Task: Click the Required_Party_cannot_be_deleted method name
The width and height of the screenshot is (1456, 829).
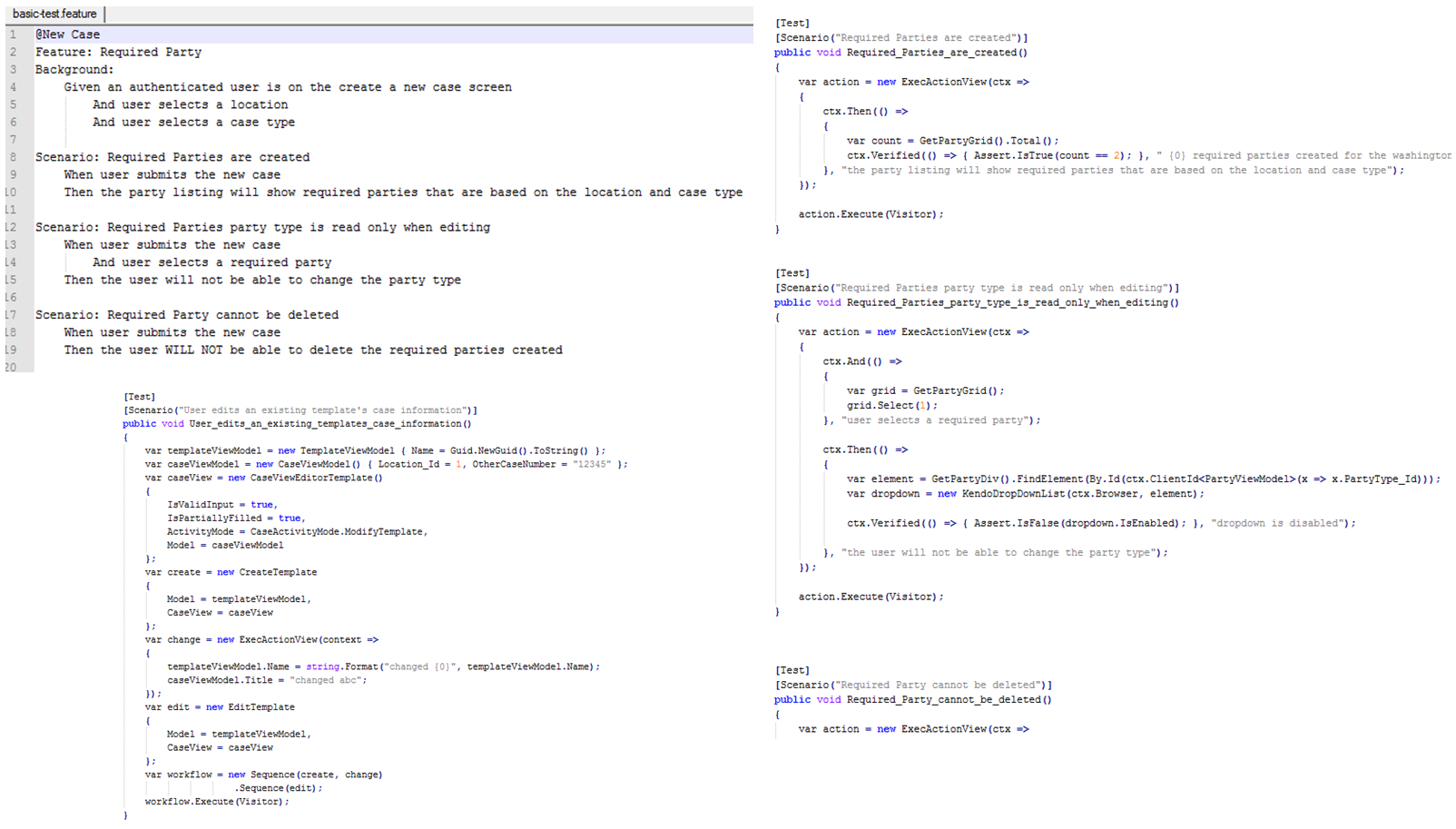Action: coord(949,700)
